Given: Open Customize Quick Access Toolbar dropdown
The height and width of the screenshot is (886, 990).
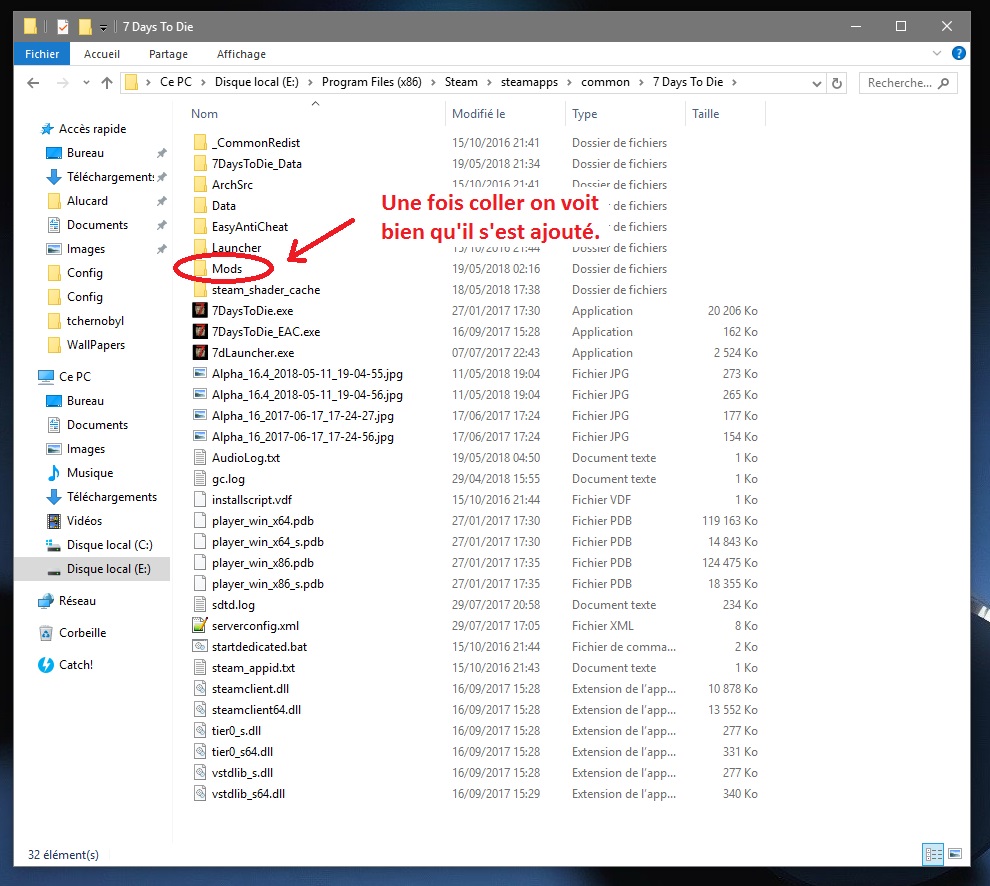Looking at the screenshot, I should tap(104, 27).
